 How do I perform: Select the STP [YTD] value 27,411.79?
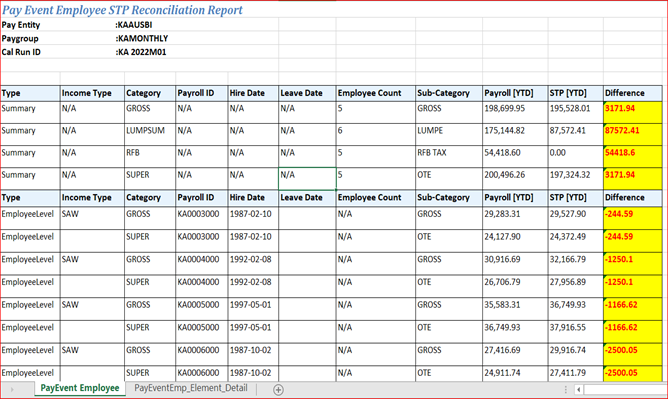[x=575, y=374]
